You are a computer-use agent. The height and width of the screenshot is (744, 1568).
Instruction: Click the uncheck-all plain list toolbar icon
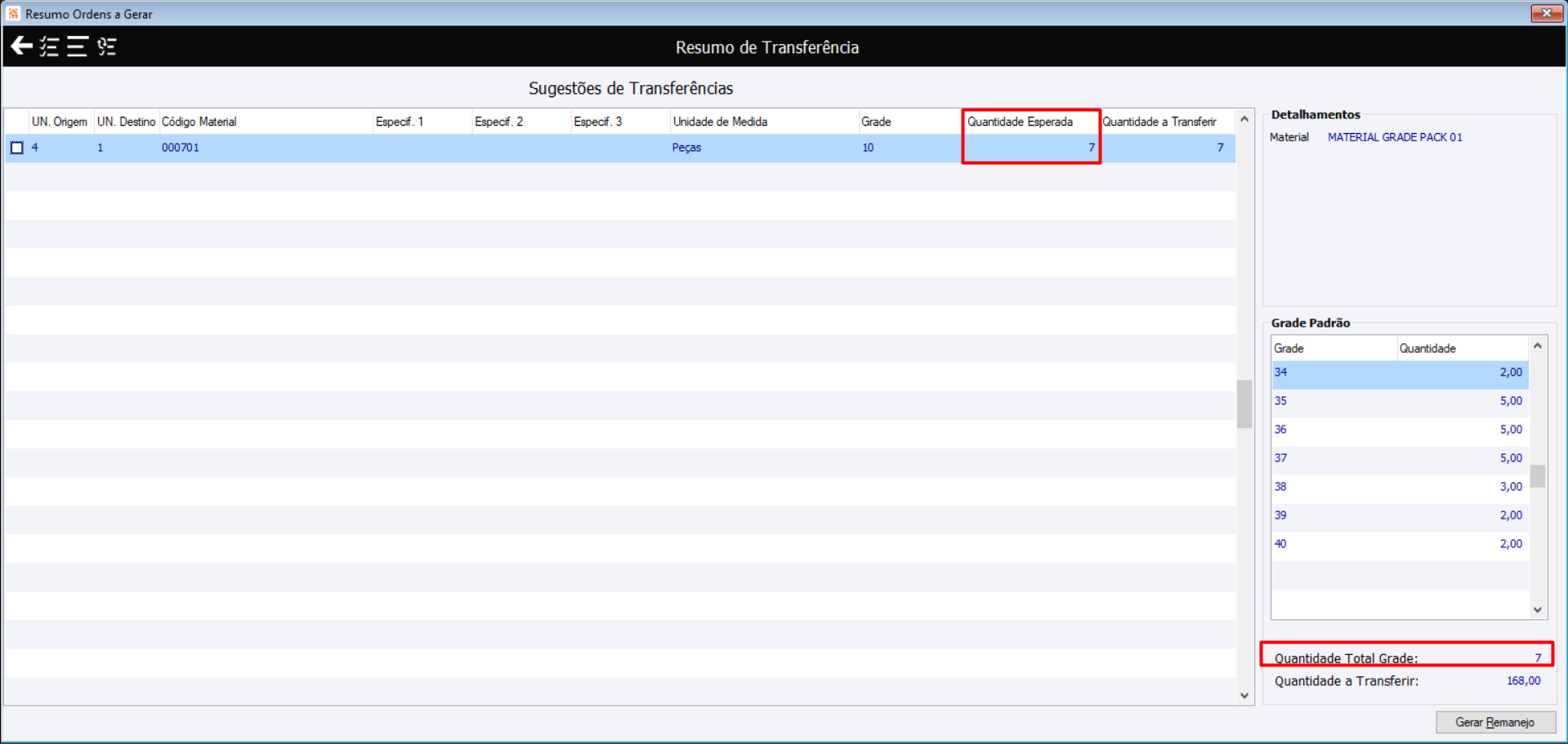pyautogui.click(x=78, y=47)
